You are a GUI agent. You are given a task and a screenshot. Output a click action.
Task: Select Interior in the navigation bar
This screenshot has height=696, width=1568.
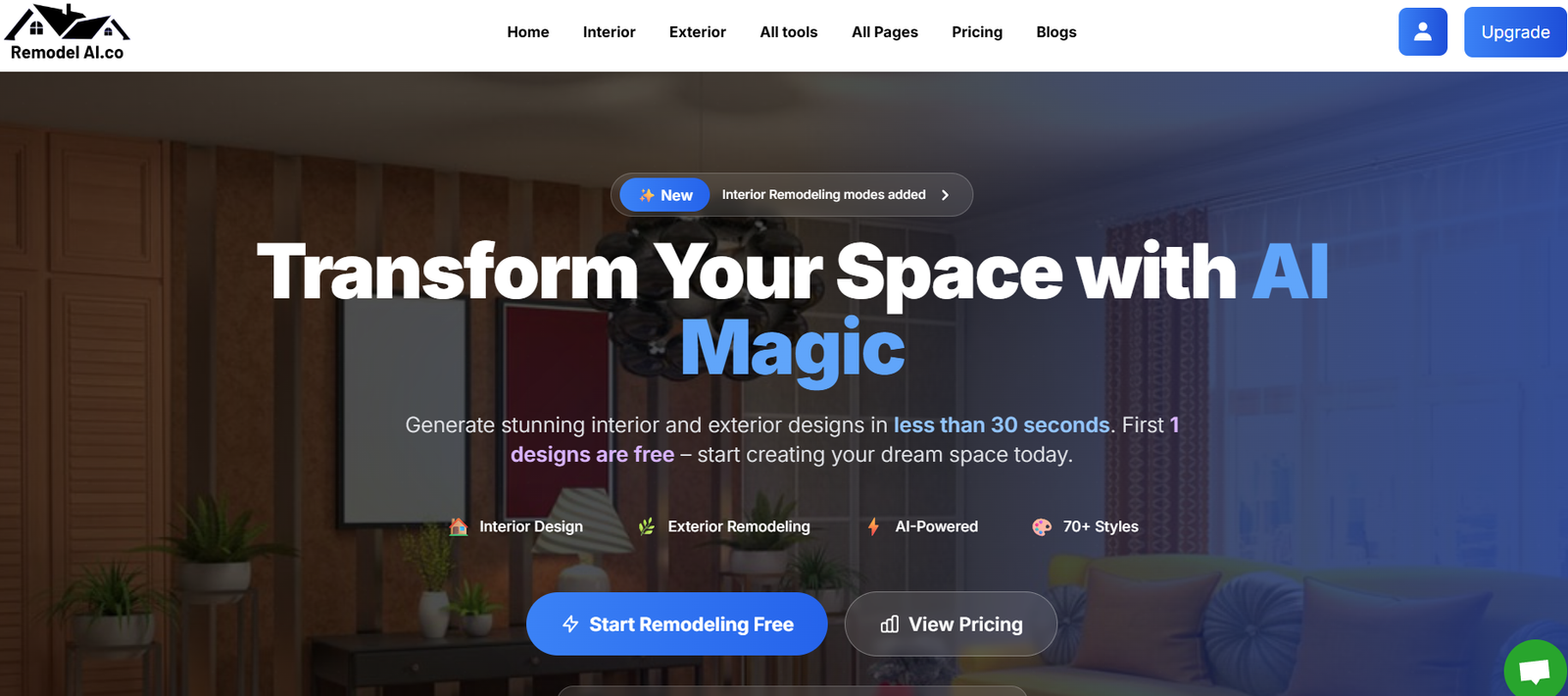pyautogui.click(x=609, y=32)
